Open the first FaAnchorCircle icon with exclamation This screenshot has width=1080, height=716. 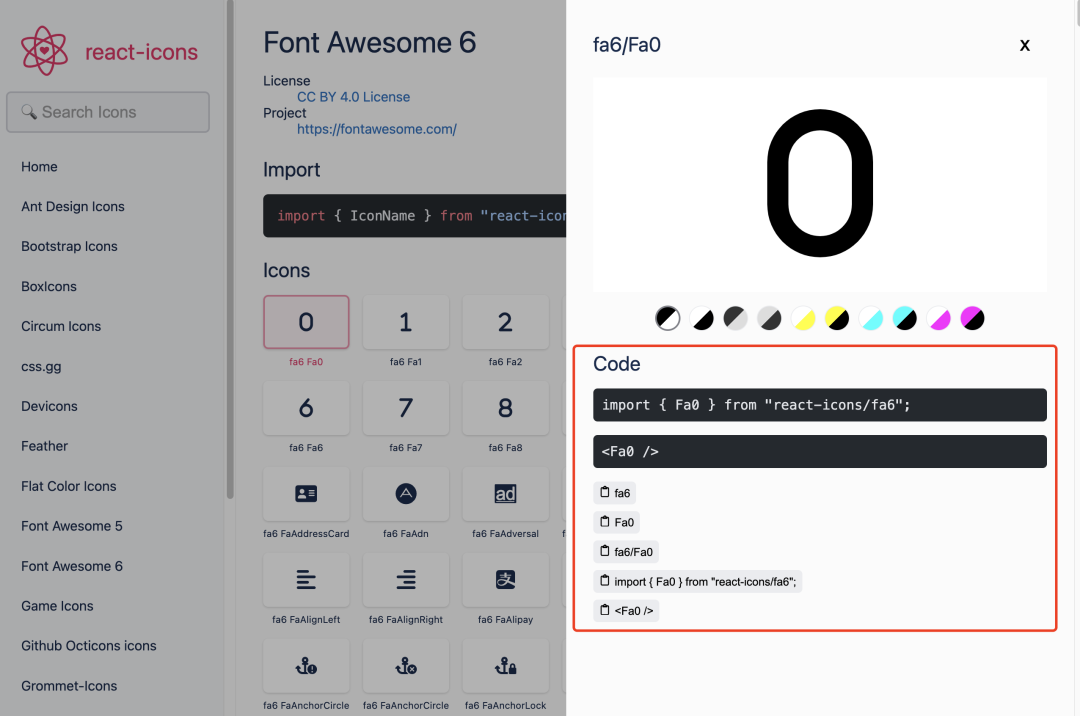pyautogui.click(x=306, y=666)
